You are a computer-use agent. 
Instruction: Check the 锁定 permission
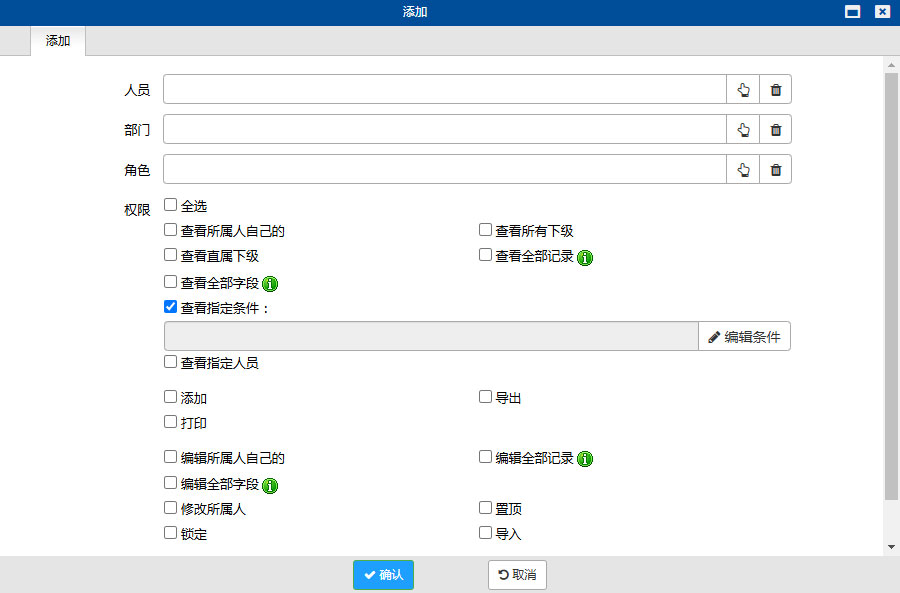(x=170, y=533)
